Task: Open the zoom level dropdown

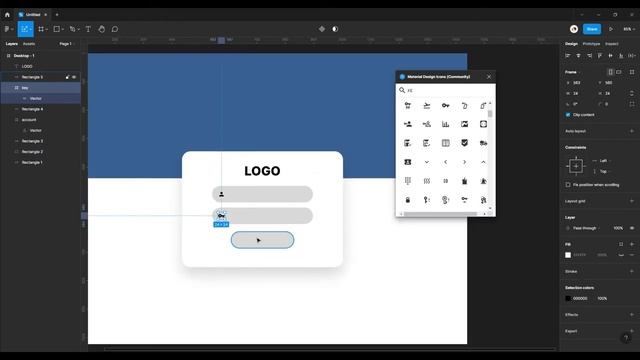Action: (628, 29)
